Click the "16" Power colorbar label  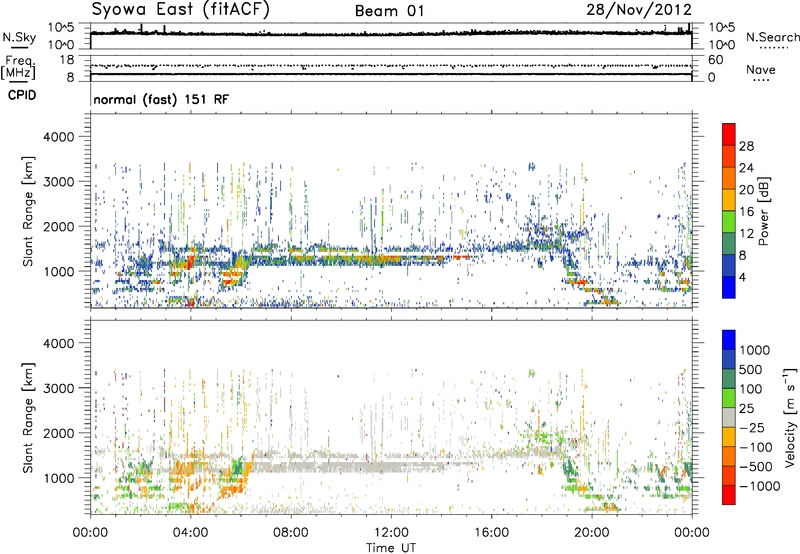coord(746,212)
